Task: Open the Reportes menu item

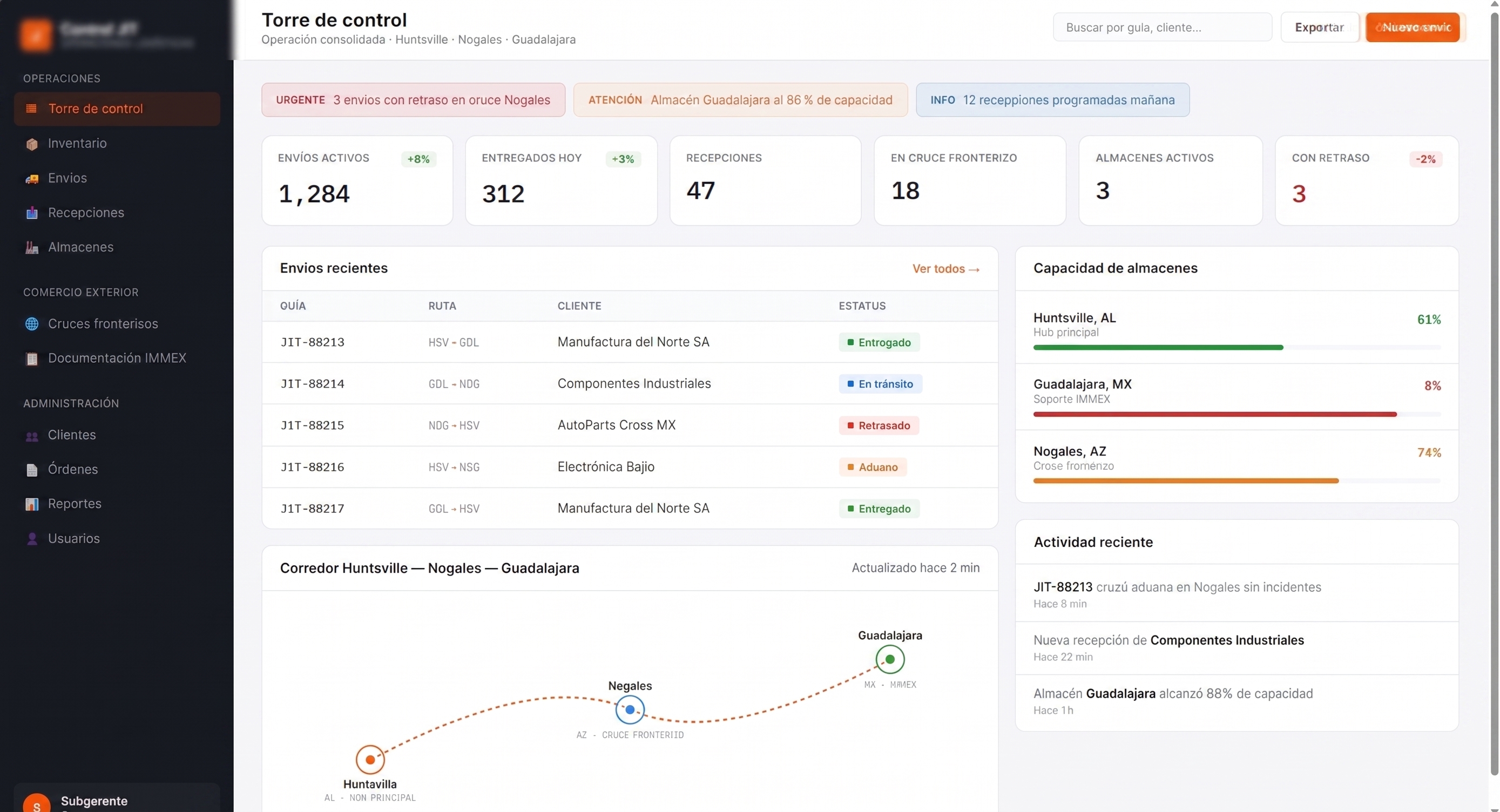Action: 117,504
